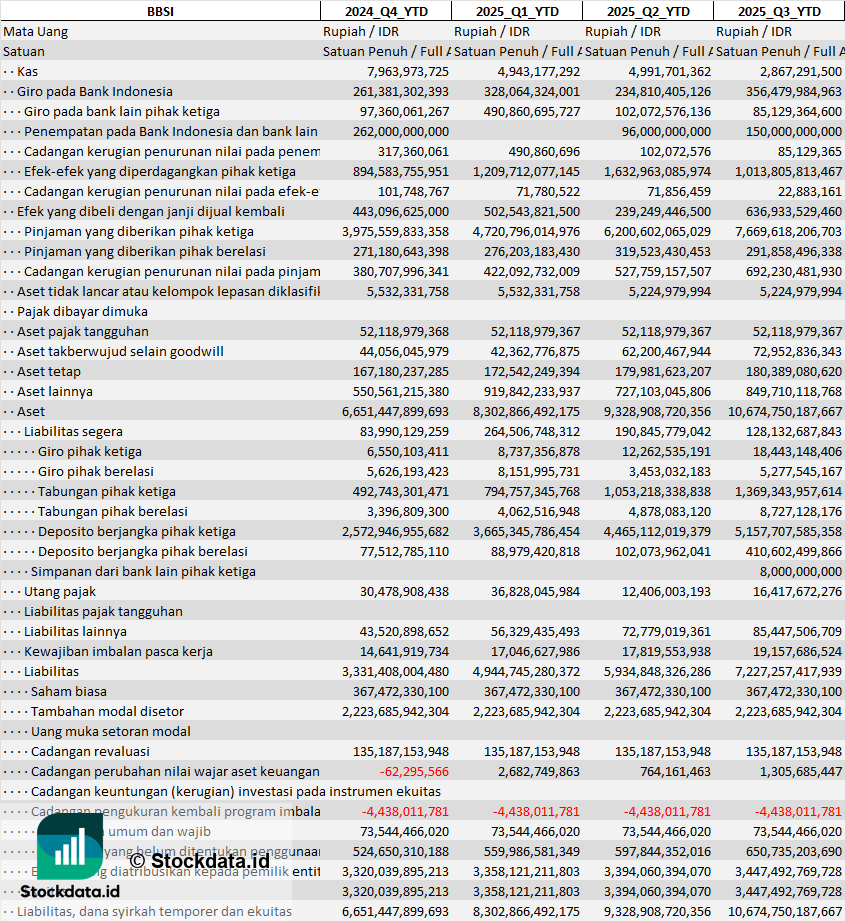
Task: Select value 1,632,963,085,974
Action: pyautogui.click(x=657, y=172)
